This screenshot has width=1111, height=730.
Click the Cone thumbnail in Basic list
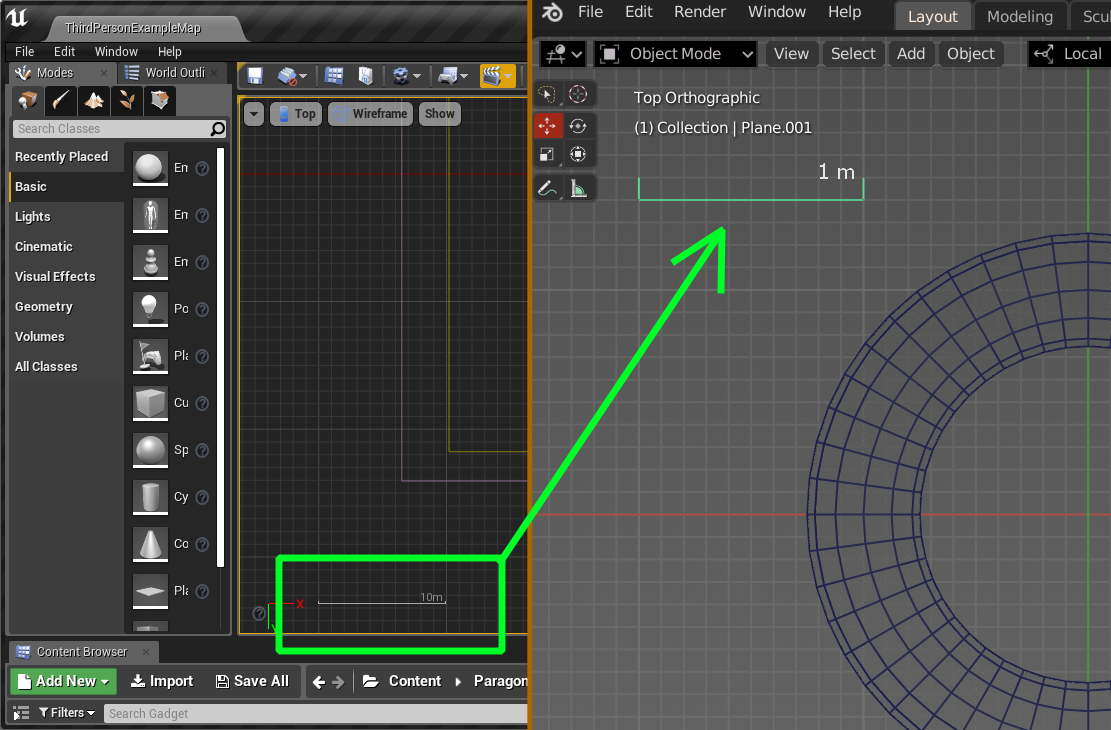click(x=150, y=544)
